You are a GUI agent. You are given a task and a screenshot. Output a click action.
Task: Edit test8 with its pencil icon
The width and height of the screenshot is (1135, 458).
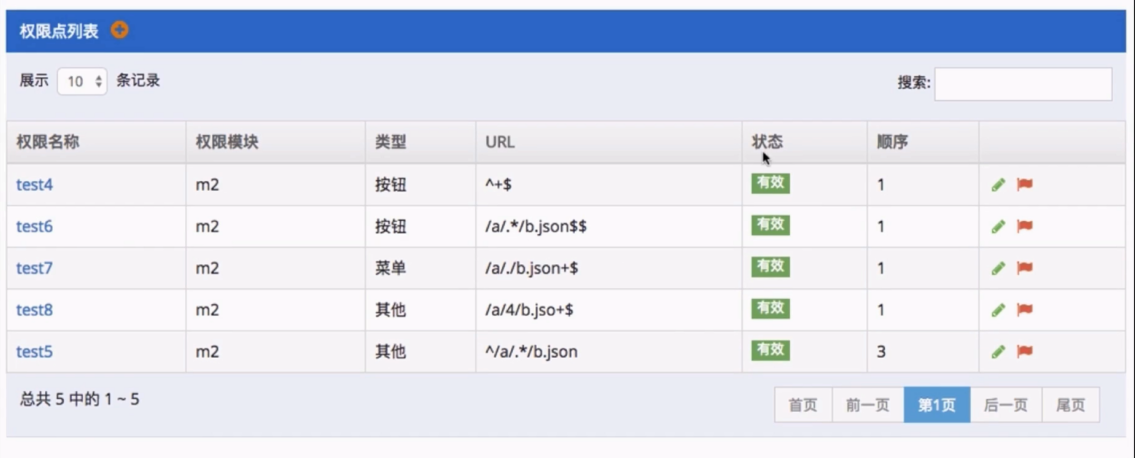point(998,310)
